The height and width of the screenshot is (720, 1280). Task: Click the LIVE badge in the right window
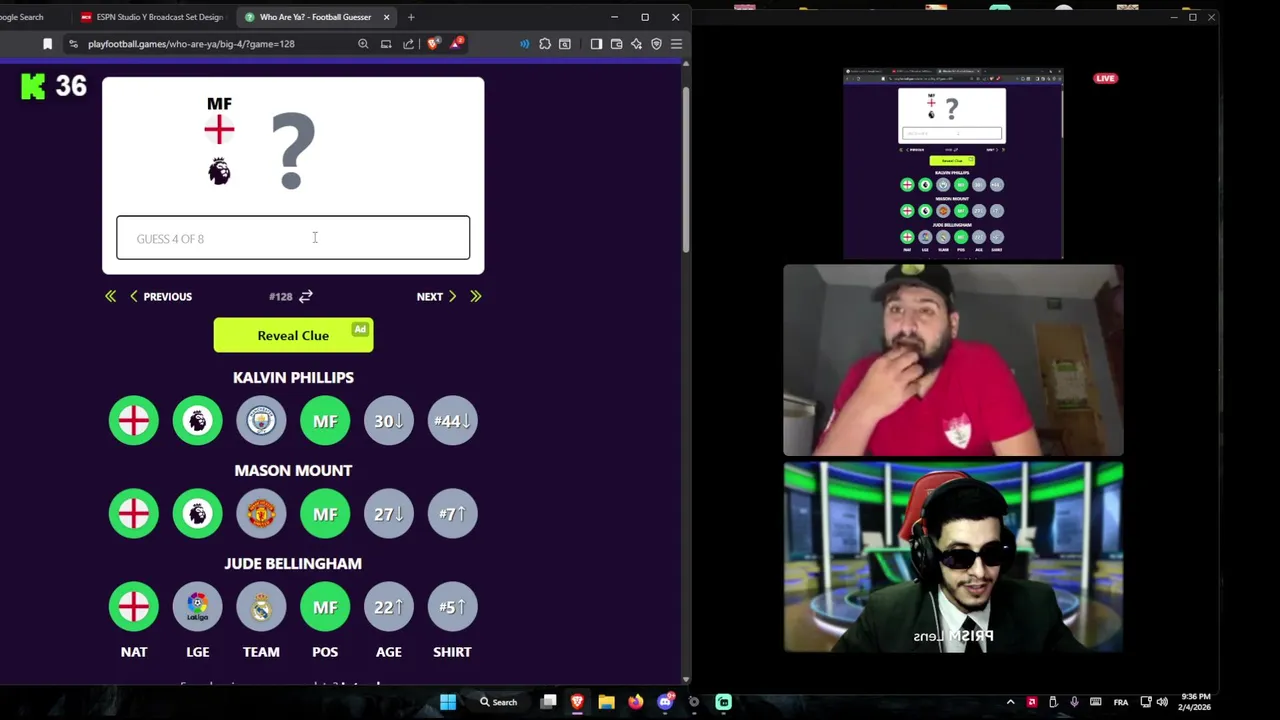1105,78
